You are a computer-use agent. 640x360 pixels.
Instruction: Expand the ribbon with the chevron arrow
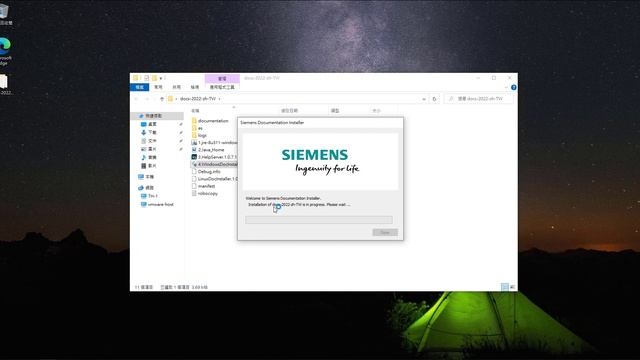click(507, 87)
